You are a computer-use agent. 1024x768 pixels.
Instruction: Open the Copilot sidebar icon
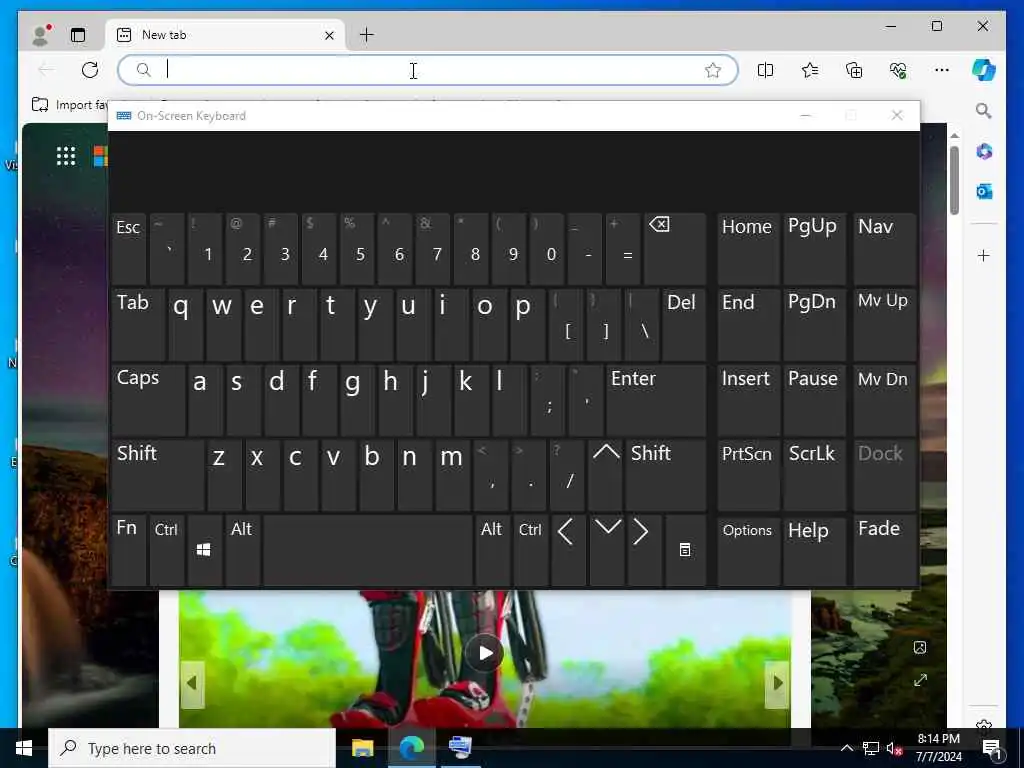pos(984,70)
